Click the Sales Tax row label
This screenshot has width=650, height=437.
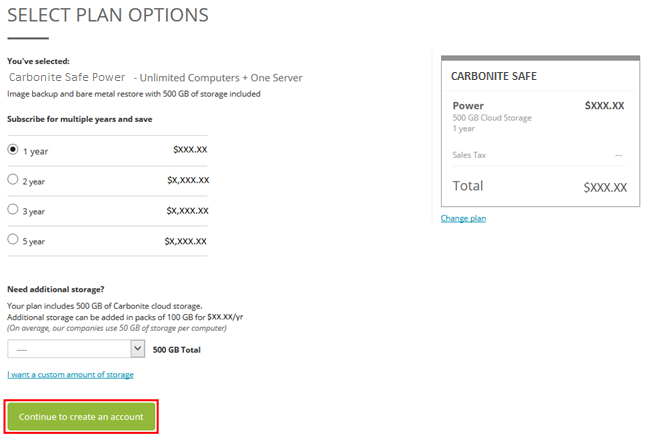(470, 155)
